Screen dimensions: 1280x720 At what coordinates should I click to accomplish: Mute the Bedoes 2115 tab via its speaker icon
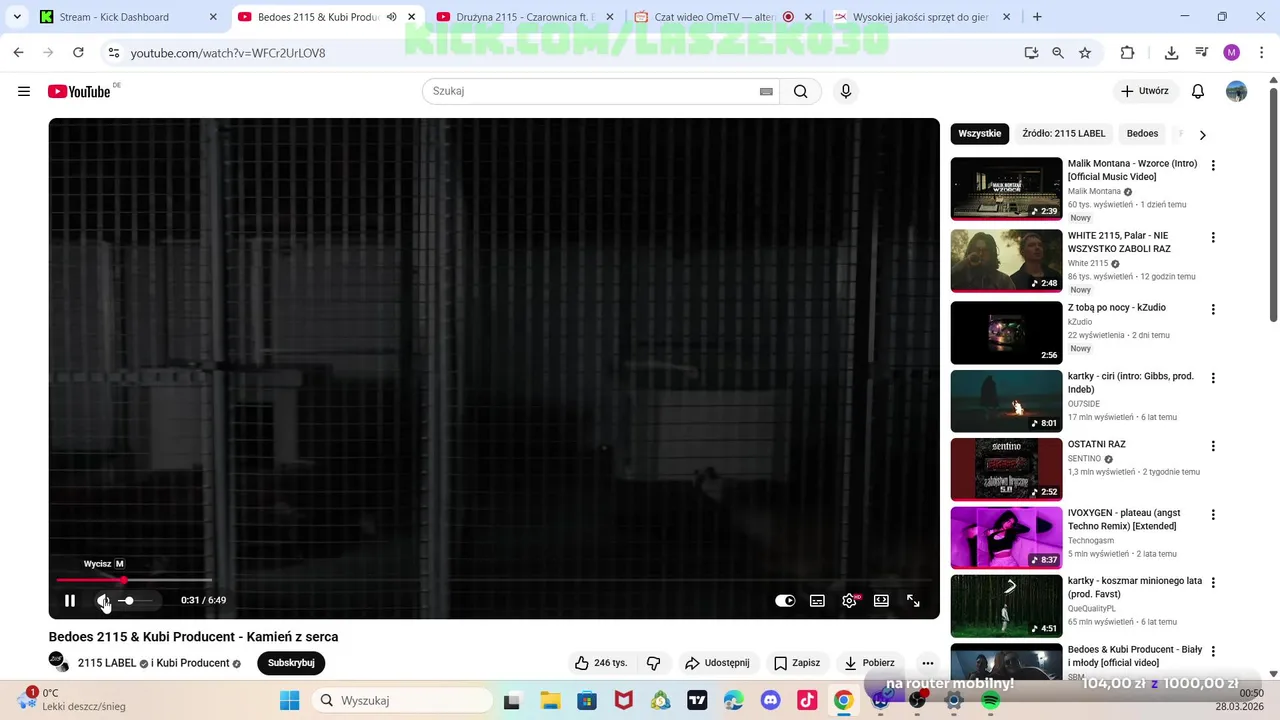click(391, 17)
